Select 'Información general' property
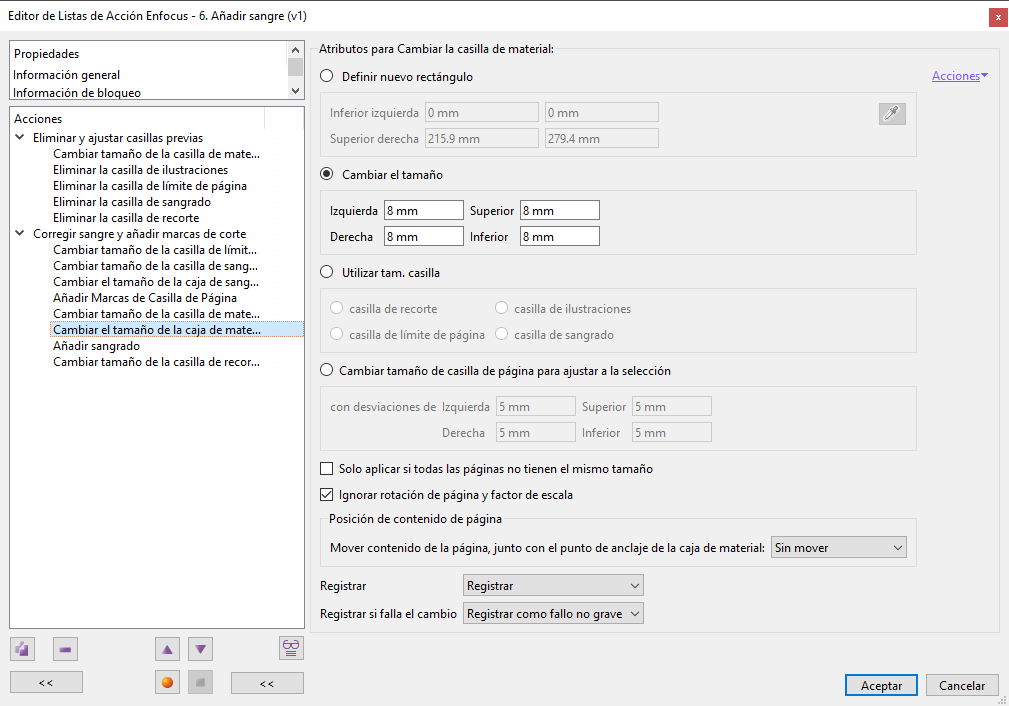This screenshot has width=1009, height=706. pyautogui.click(x=67, y=75)
